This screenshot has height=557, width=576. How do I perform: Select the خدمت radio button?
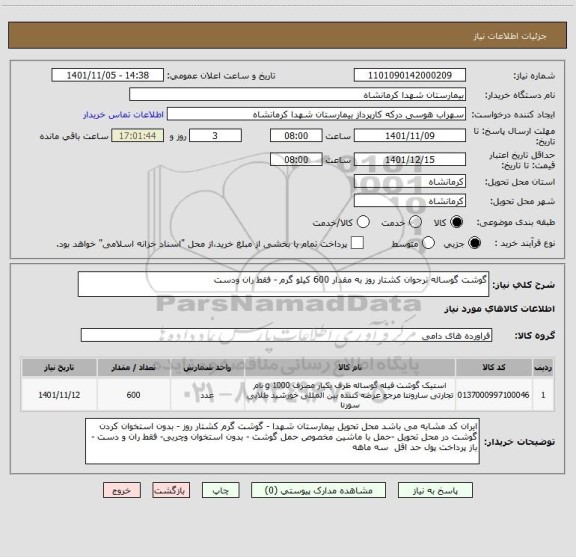tap(415, 222)
